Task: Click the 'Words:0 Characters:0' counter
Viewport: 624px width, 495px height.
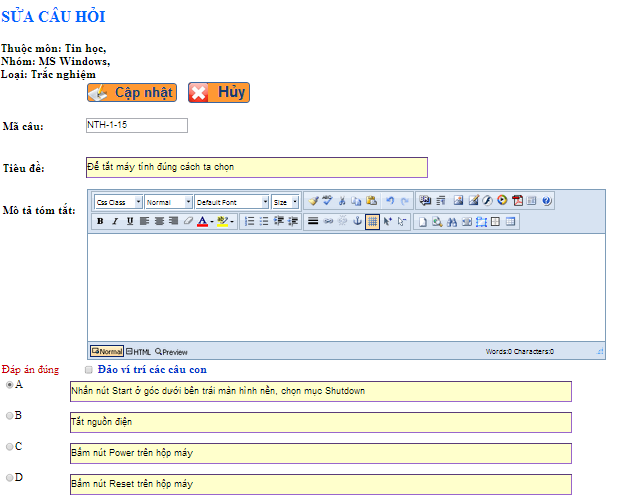Action: 519,351
